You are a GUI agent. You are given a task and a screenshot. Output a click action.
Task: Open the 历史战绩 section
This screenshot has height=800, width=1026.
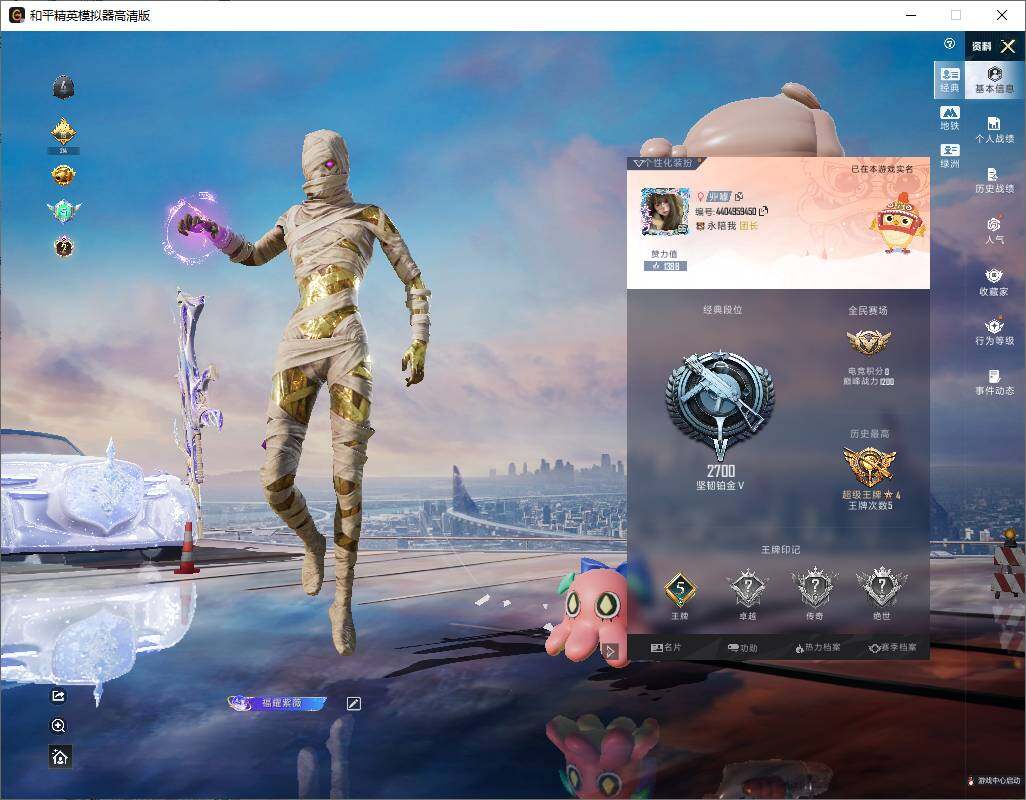994,181
